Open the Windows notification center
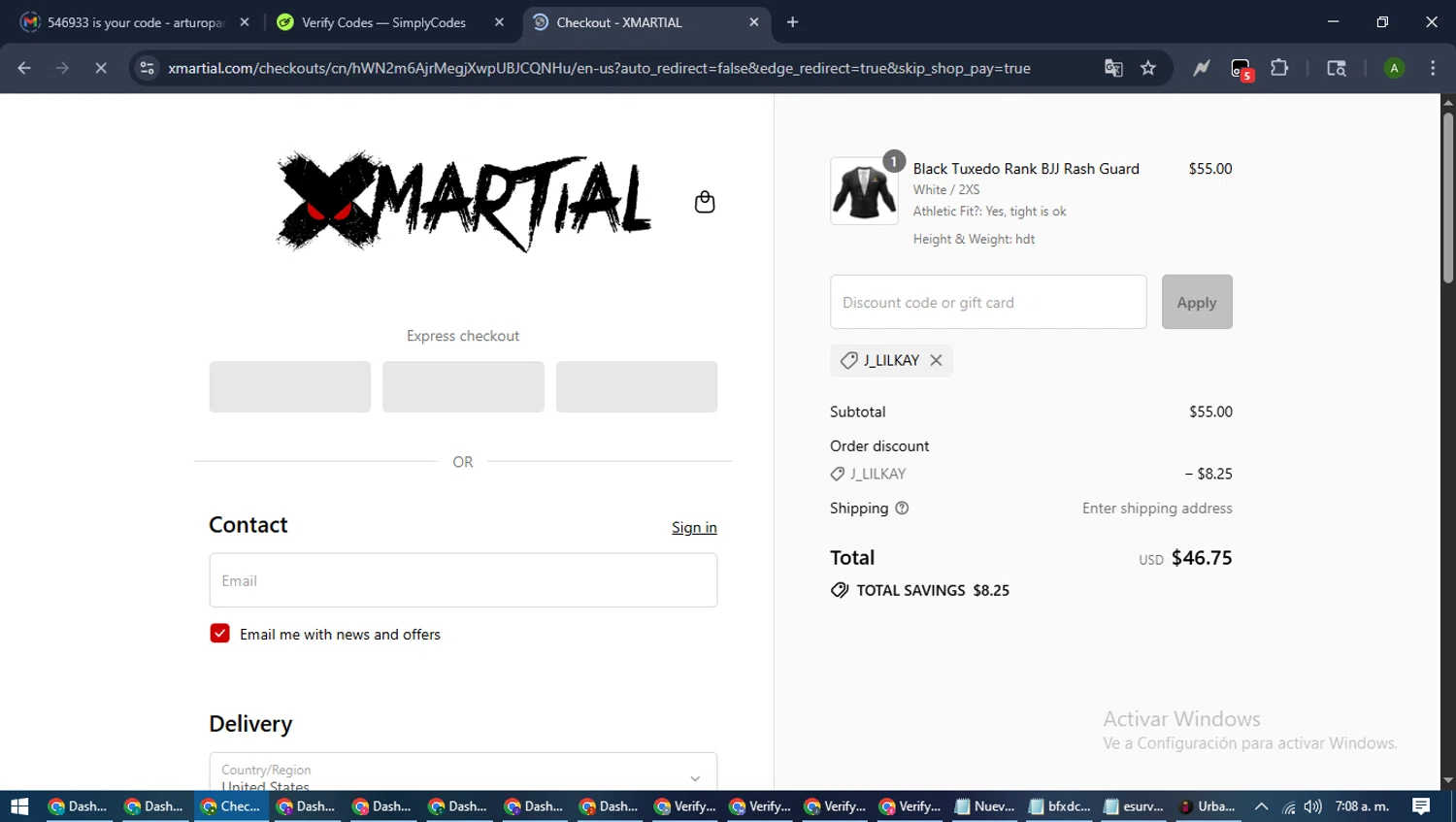Image resolution: width=1456 pixels, height=822 pixels. pos(1421,806)
